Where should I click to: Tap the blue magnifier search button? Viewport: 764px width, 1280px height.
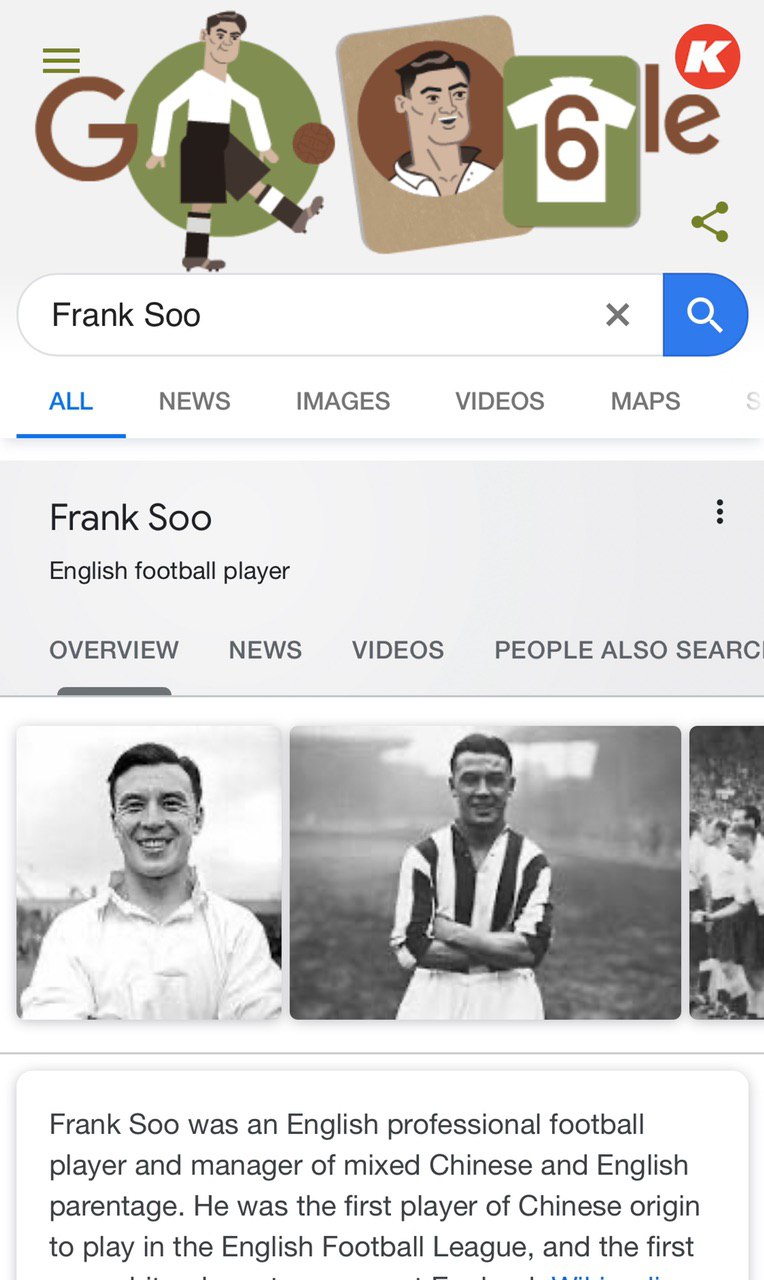click(705, 315)
